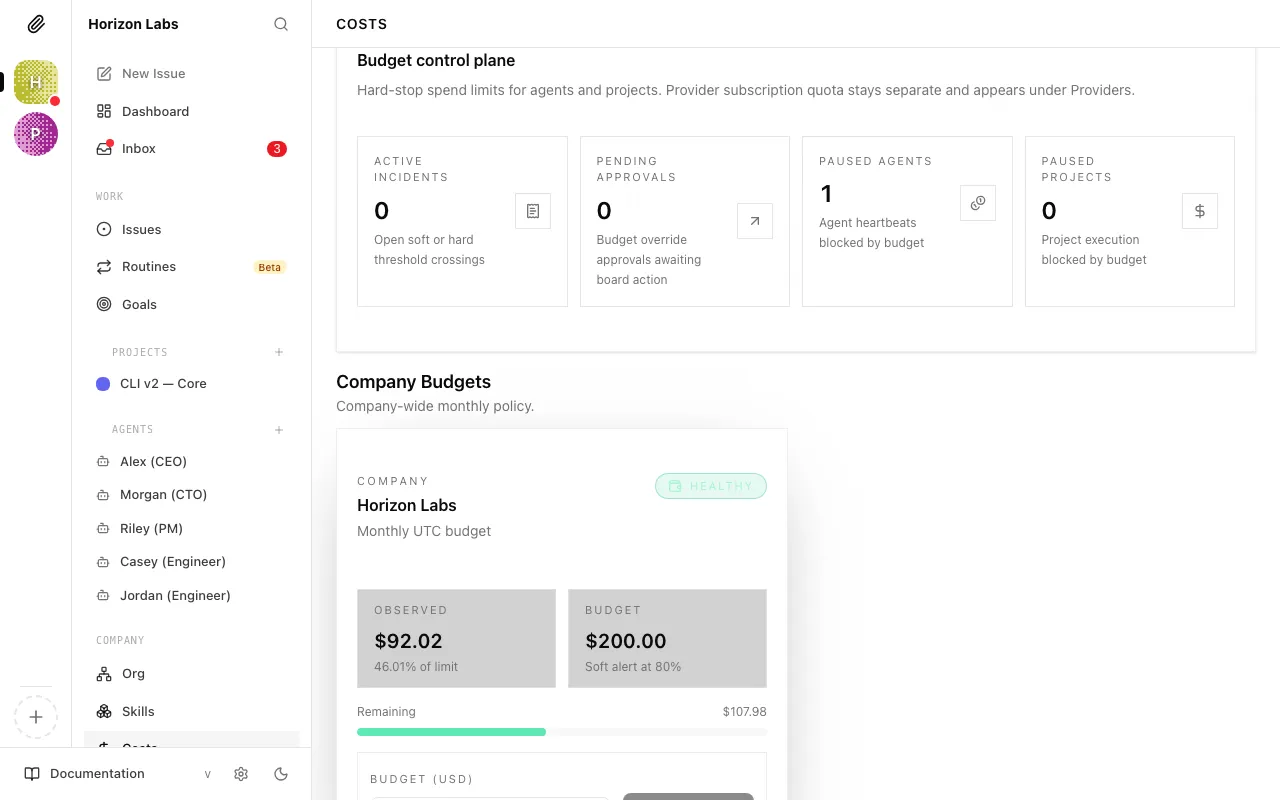Click the robot icon beside Jordan (Engineer)
This screenshot has width=1280, height=800.
click(x=102, y=596)
